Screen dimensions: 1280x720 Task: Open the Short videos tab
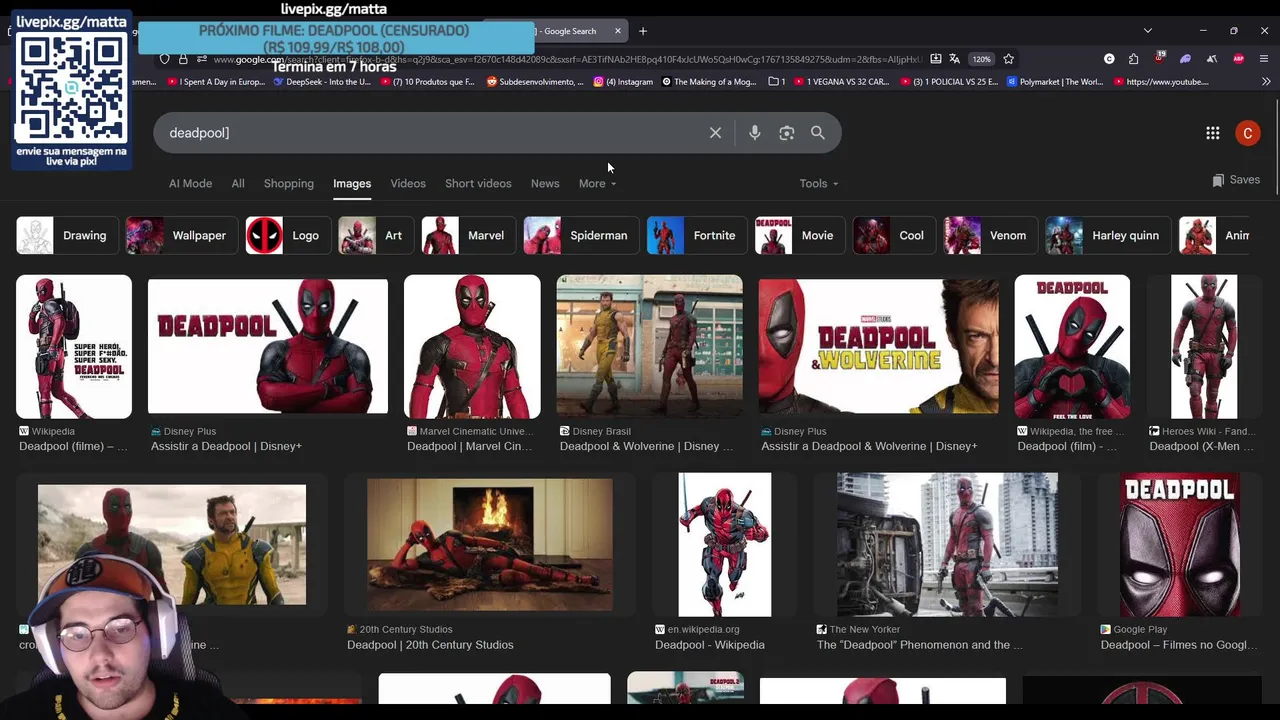click(x=478, y=184)
